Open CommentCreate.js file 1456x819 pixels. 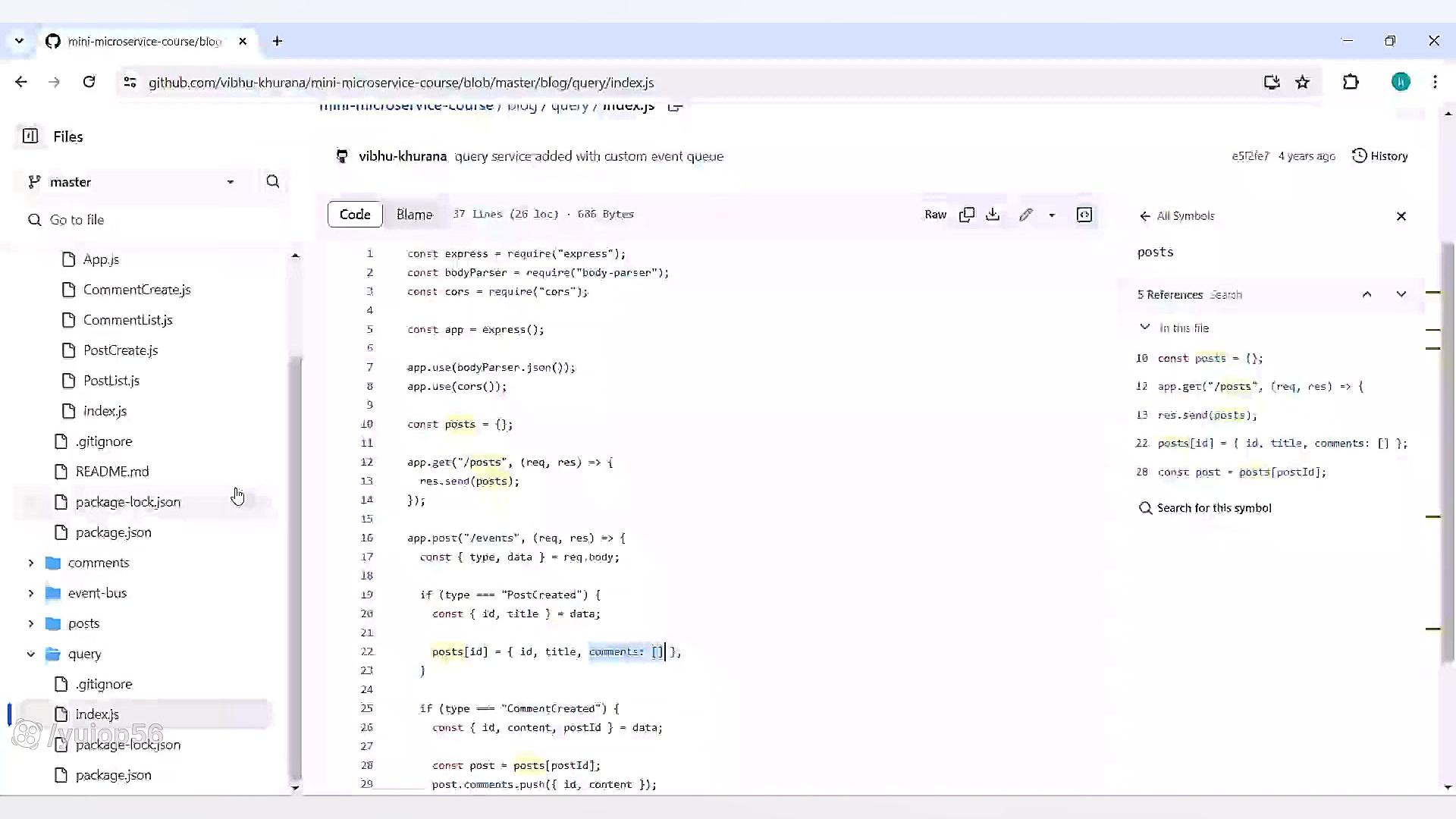[x=136, y=290]
